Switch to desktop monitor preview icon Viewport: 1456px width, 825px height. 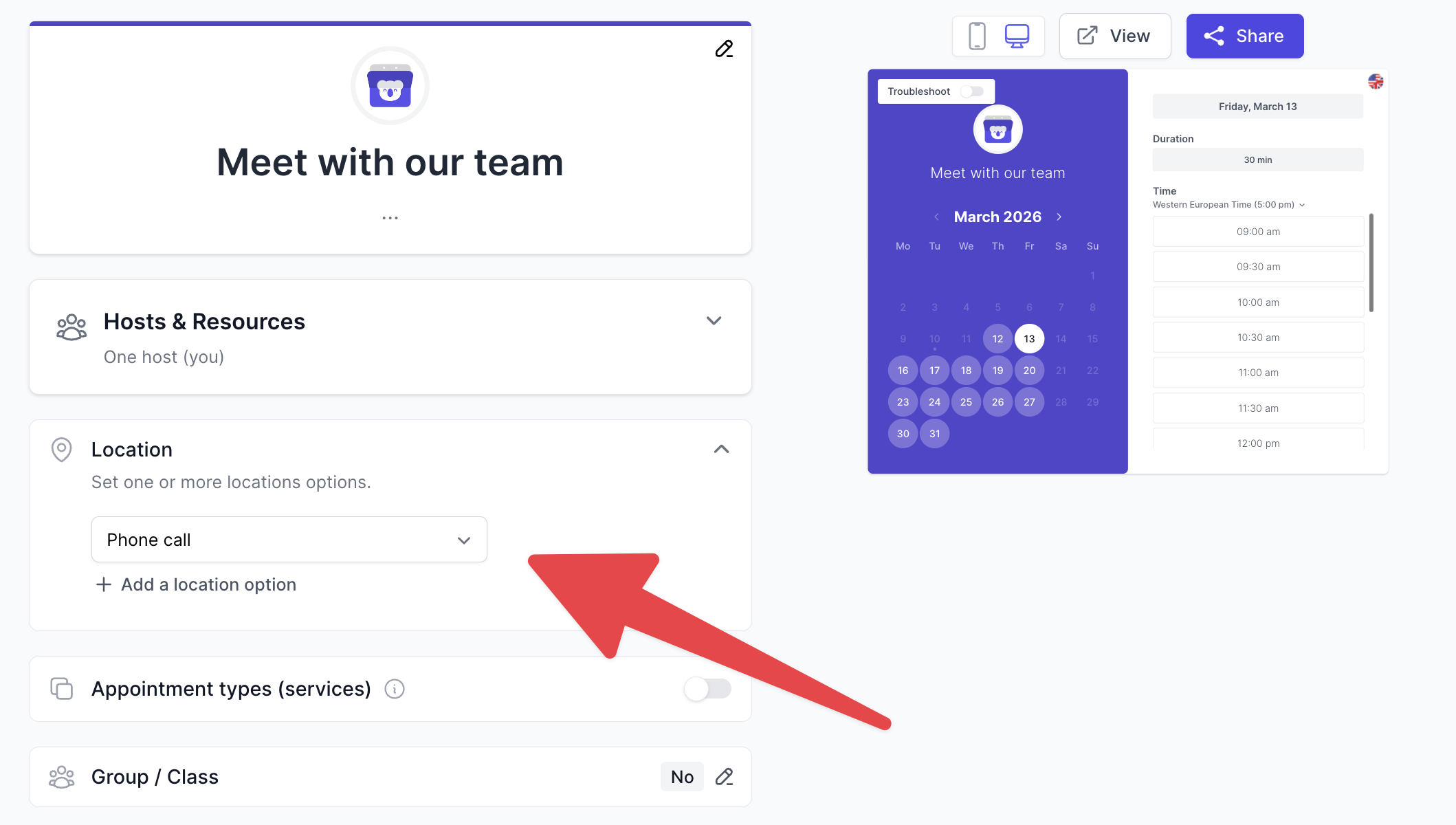click(x=1017, y=36)
